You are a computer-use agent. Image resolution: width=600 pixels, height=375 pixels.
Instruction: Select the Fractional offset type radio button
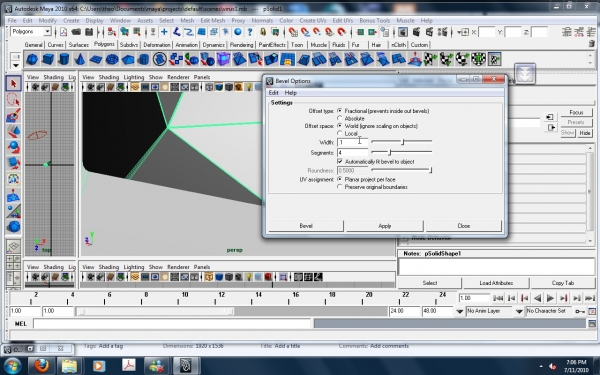[x=339, y=111]
